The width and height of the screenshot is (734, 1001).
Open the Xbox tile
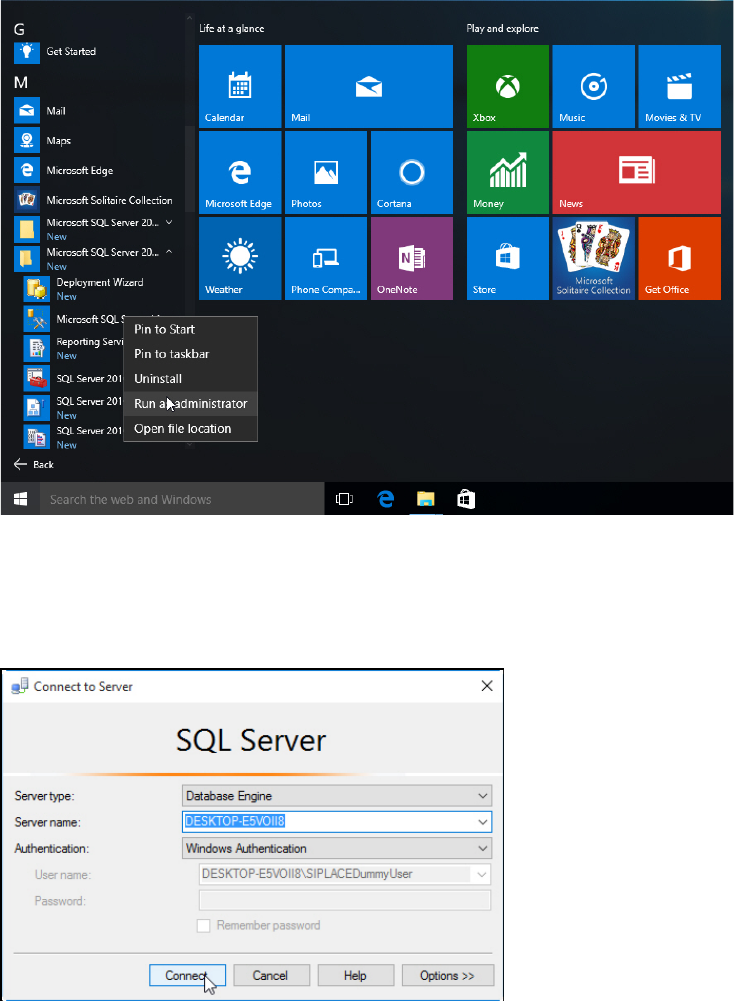point(507,86)
